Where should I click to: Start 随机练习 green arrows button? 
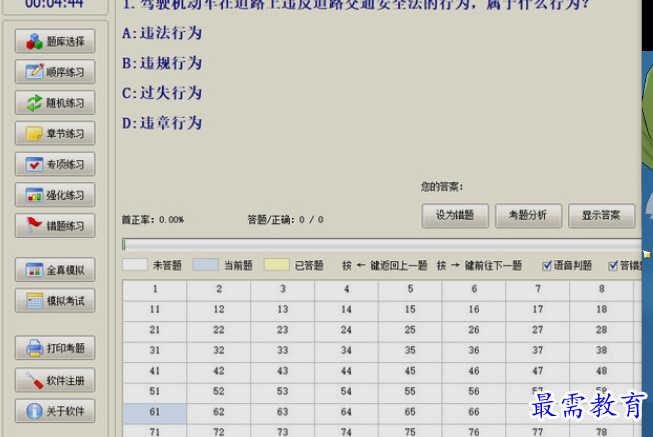(x=55, y=102)
